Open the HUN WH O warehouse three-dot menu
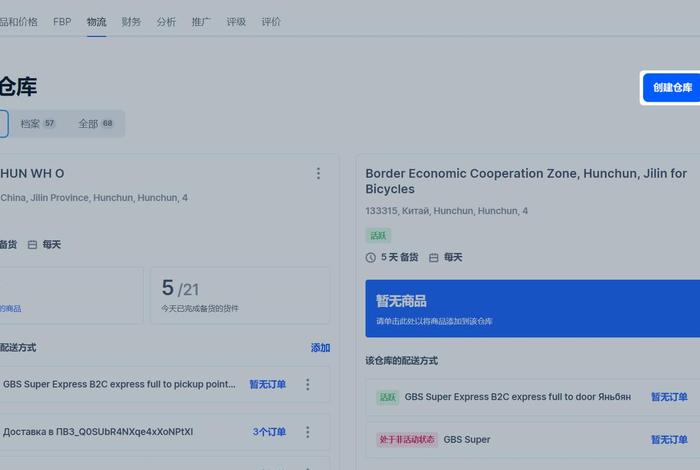700x470 pixels. point(318,174)
